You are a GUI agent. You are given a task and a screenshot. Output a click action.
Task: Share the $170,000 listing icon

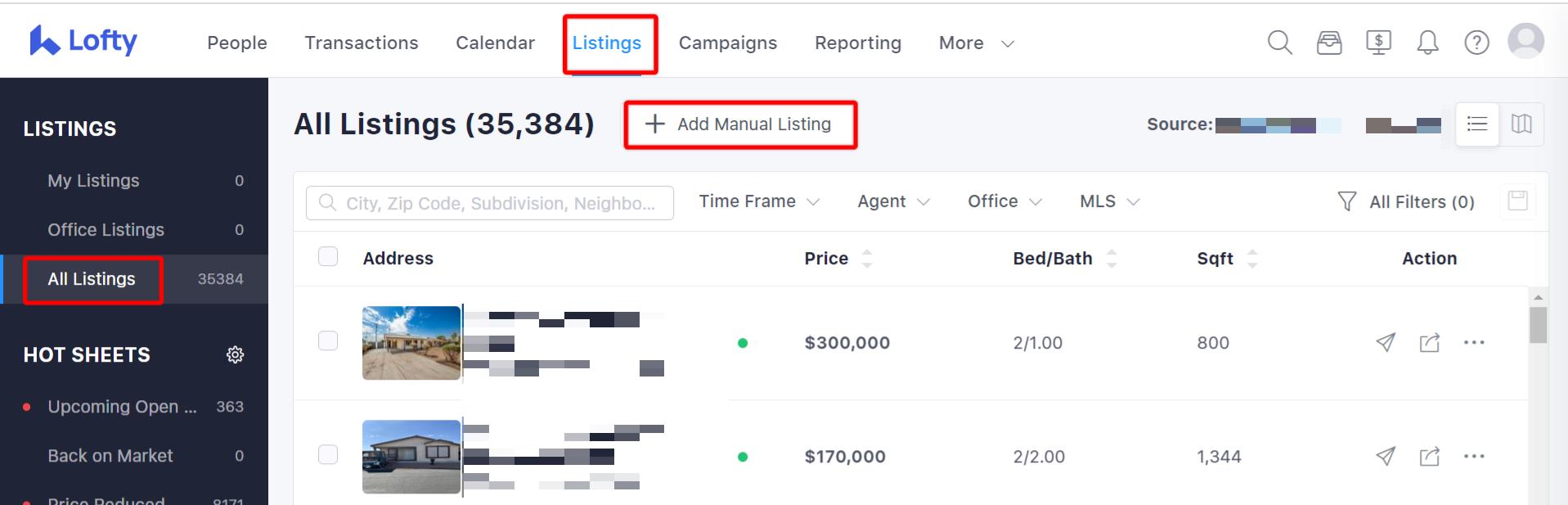click(x=1429, y=456)
